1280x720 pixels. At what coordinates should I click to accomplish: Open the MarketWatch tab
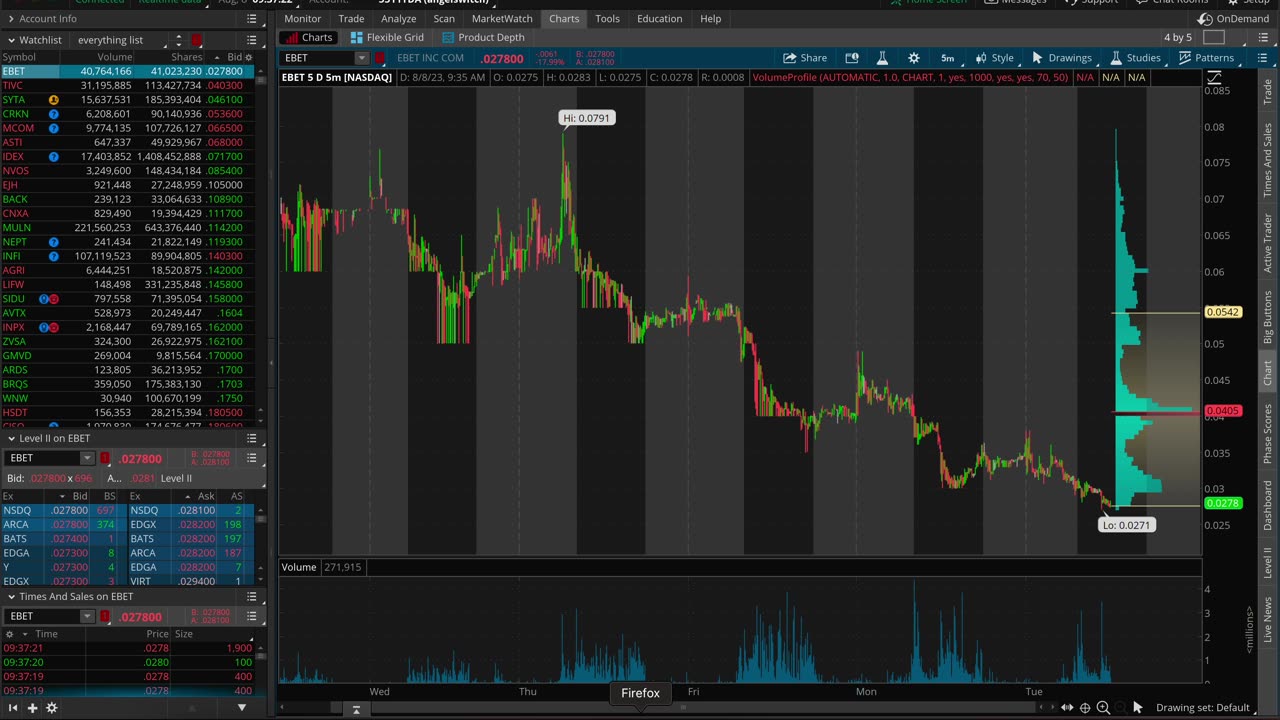coord(502,19)
